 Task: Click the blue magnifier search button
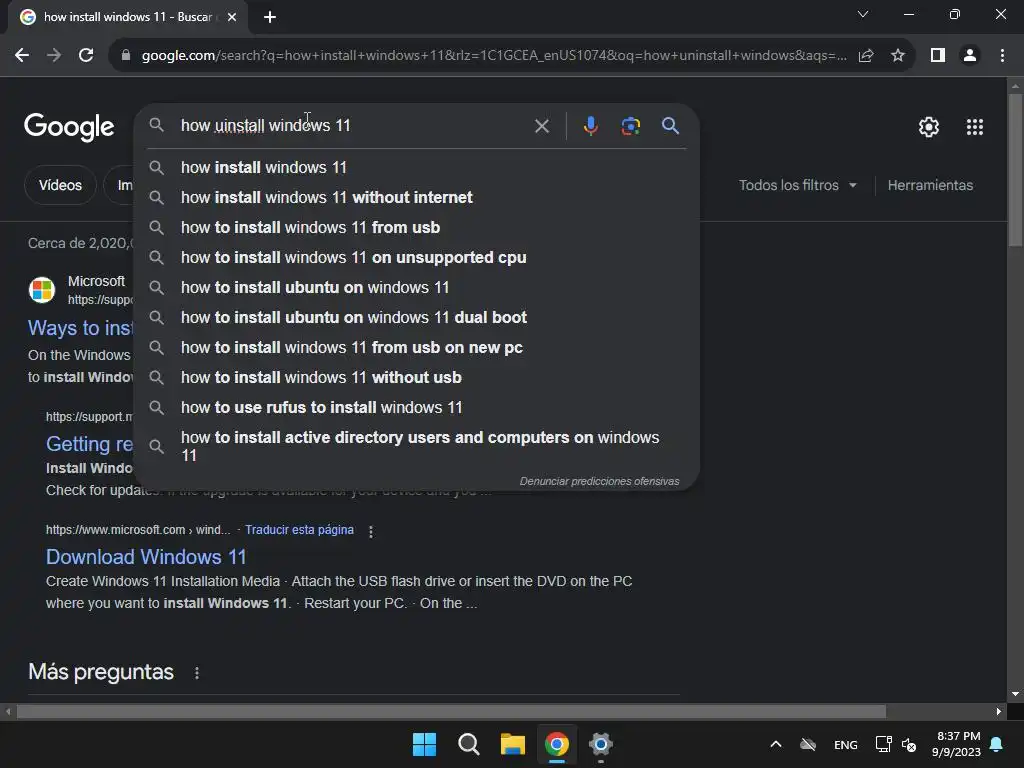[670, 125]
